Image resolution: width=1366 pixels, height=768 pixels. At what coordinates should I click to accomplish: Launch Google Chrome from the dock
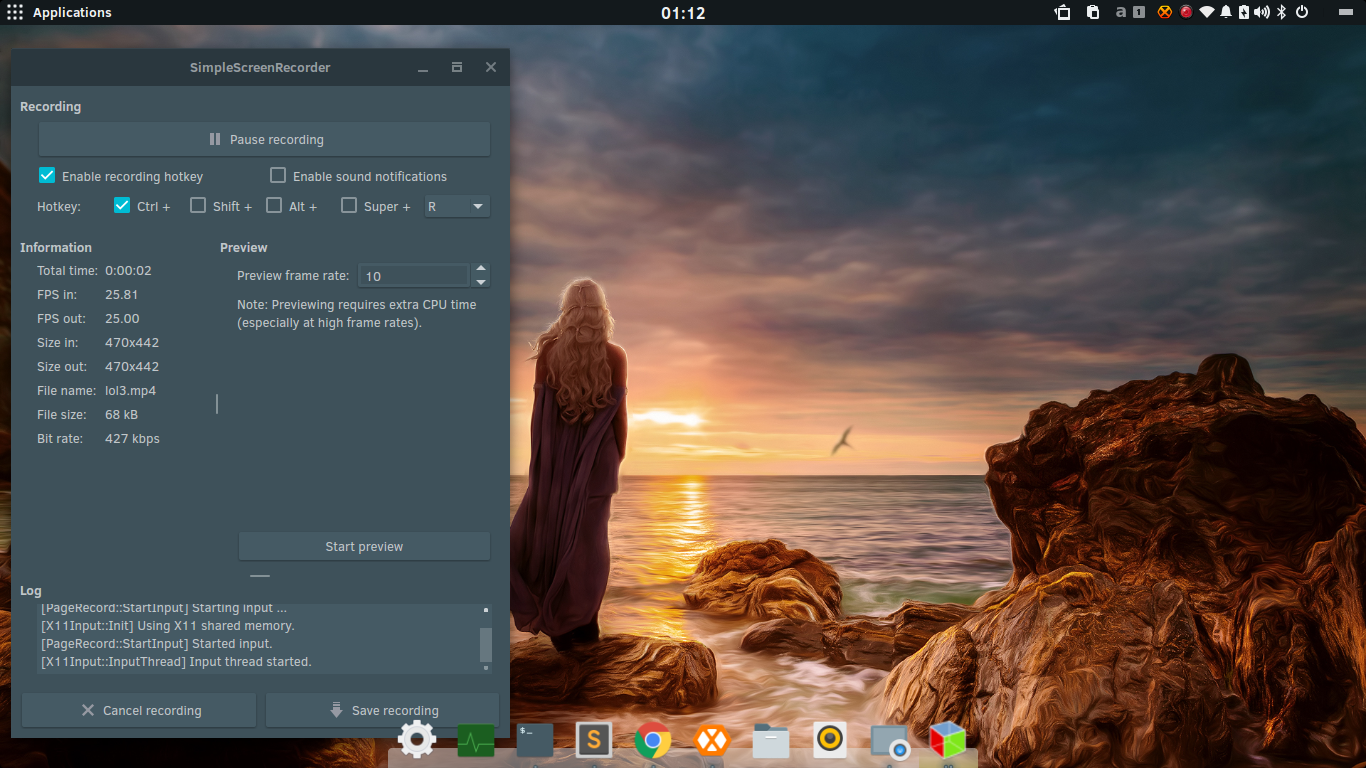653,741
